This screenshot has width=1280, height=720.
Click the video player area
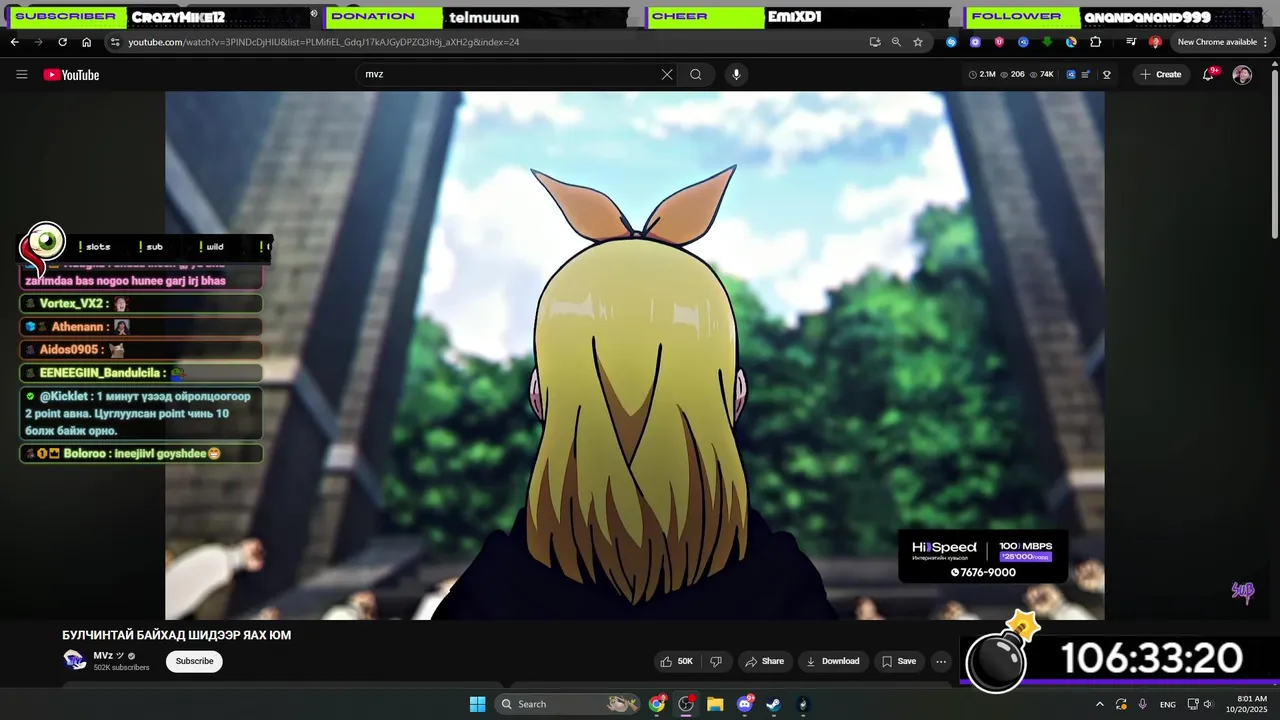point(635,355)
